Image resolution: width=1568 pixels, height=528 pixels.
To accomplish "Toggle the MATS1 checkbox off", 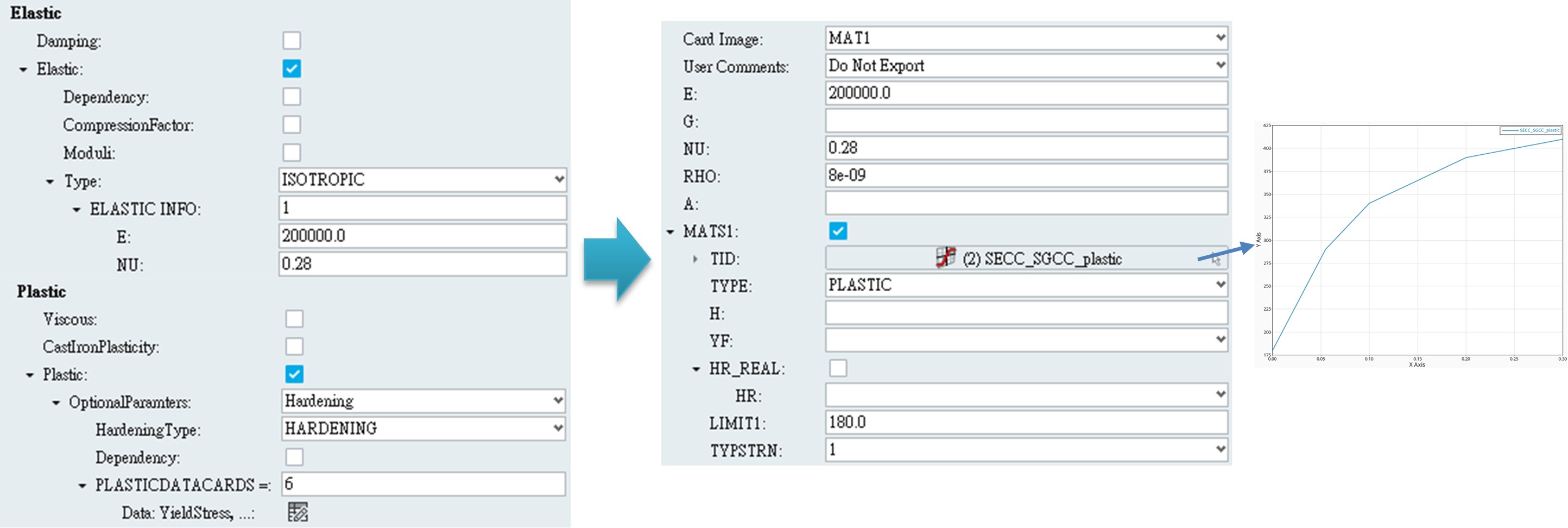I will point(838,231).
